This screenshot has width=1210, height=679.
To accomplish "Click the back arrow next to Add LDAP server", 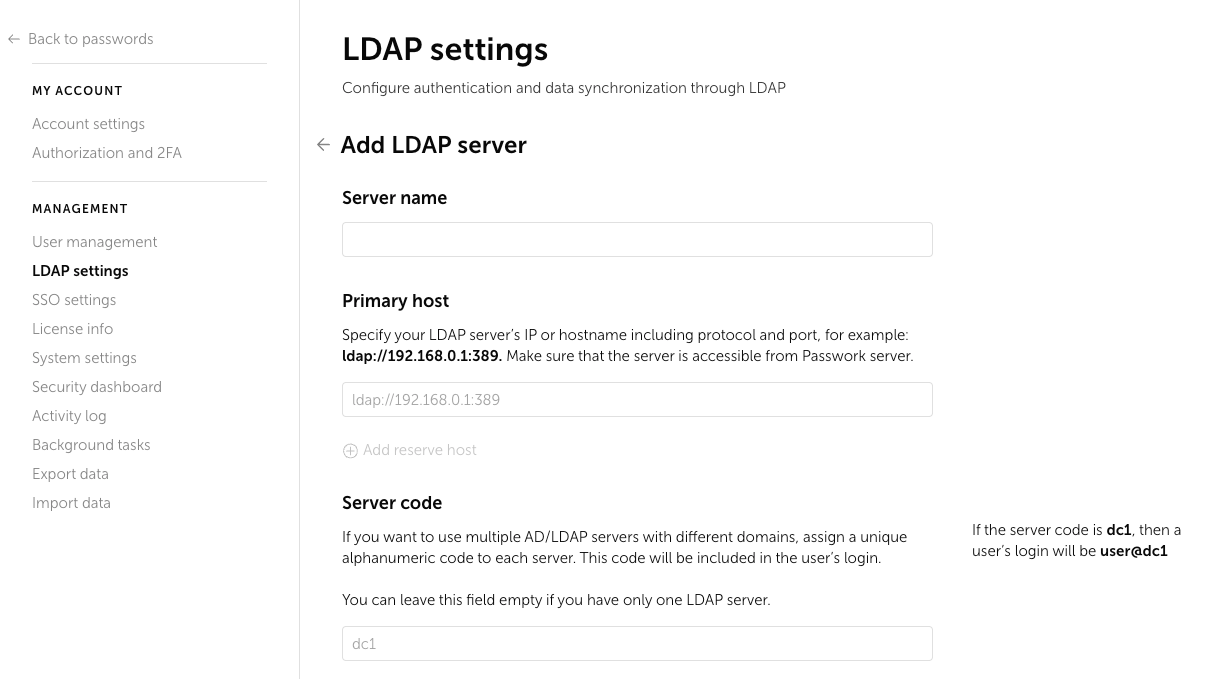I will coord(323,145).
